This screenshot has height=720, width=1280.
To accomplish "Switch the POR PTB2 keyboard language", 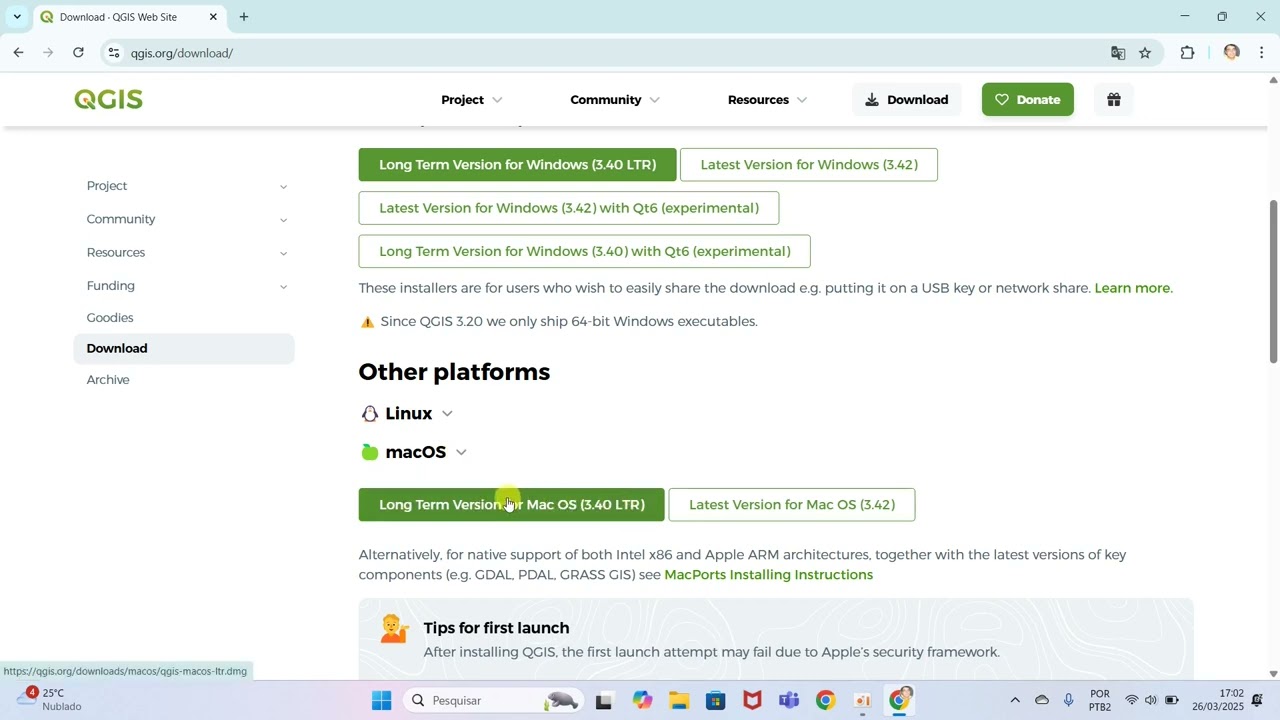I will point(1100,700).
